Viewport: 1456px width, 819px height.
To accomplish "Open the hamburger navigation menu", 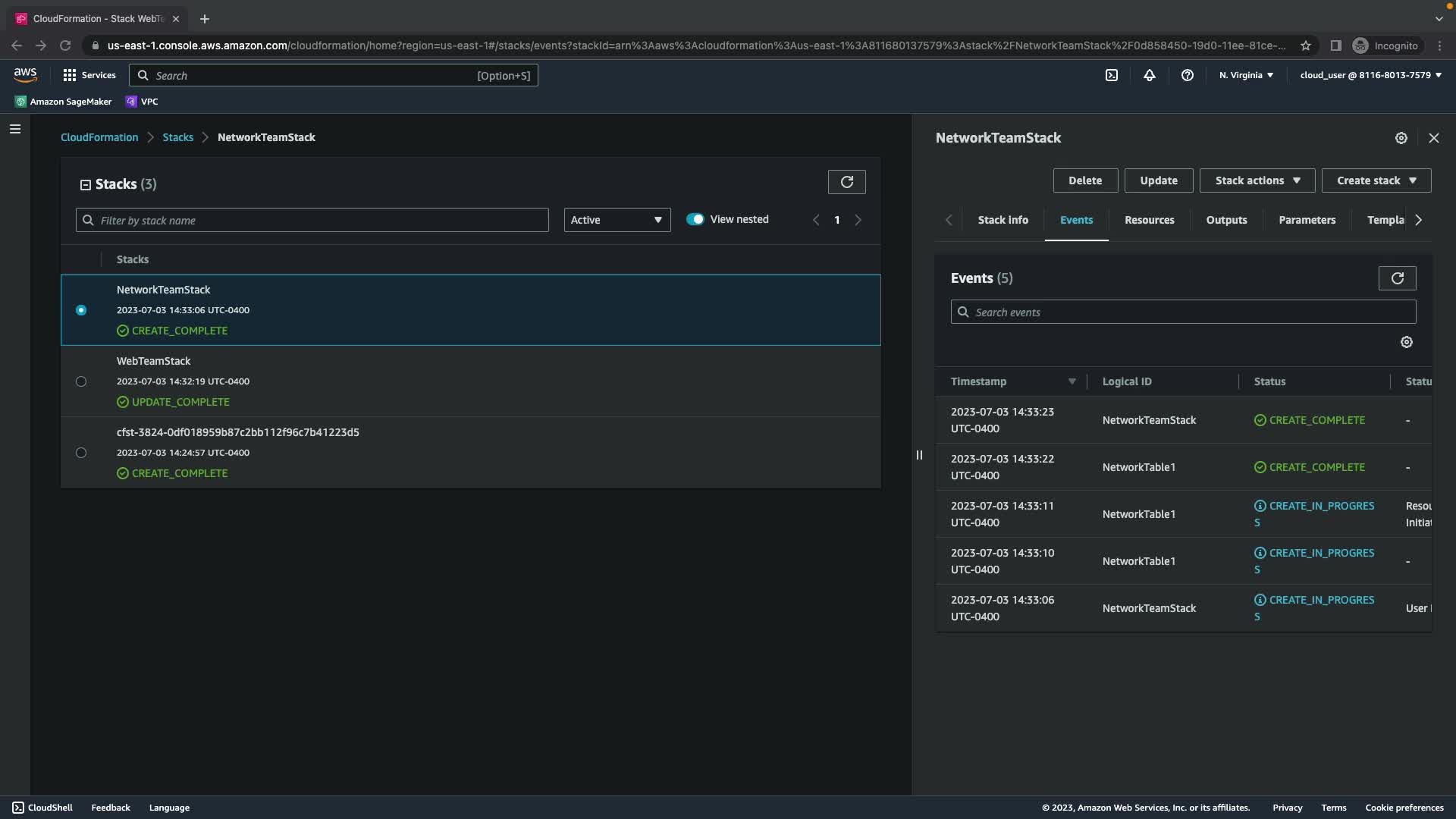I will [x=15, y=129].
